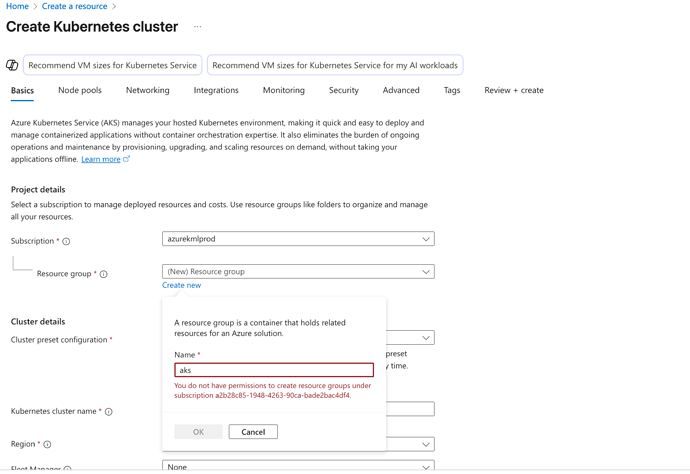Open the Fleet Manager dropdown showing None
690x474 pixels.
[298, 467]
